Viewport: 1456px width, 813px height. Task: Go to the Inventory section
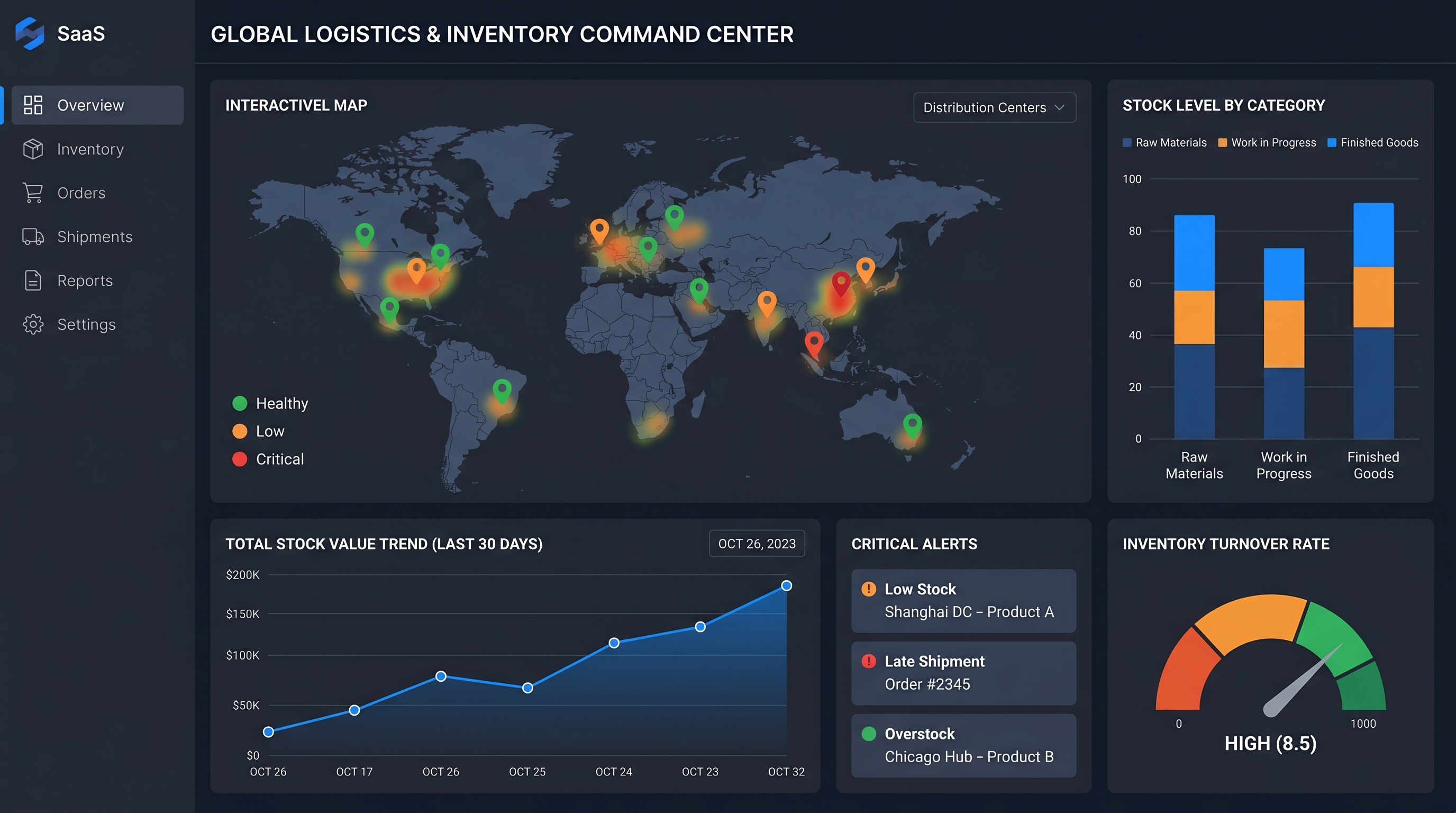click(x=97, y=149)
